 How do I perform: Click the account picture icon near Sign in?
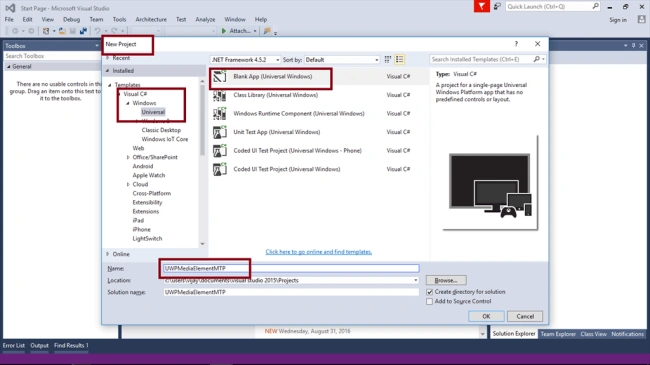641,19
